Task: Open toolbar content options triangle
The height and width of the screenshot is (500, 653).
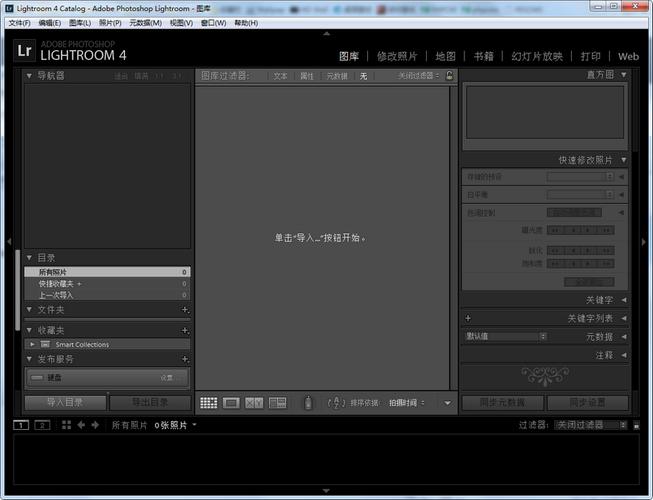Action: [447, 403]
